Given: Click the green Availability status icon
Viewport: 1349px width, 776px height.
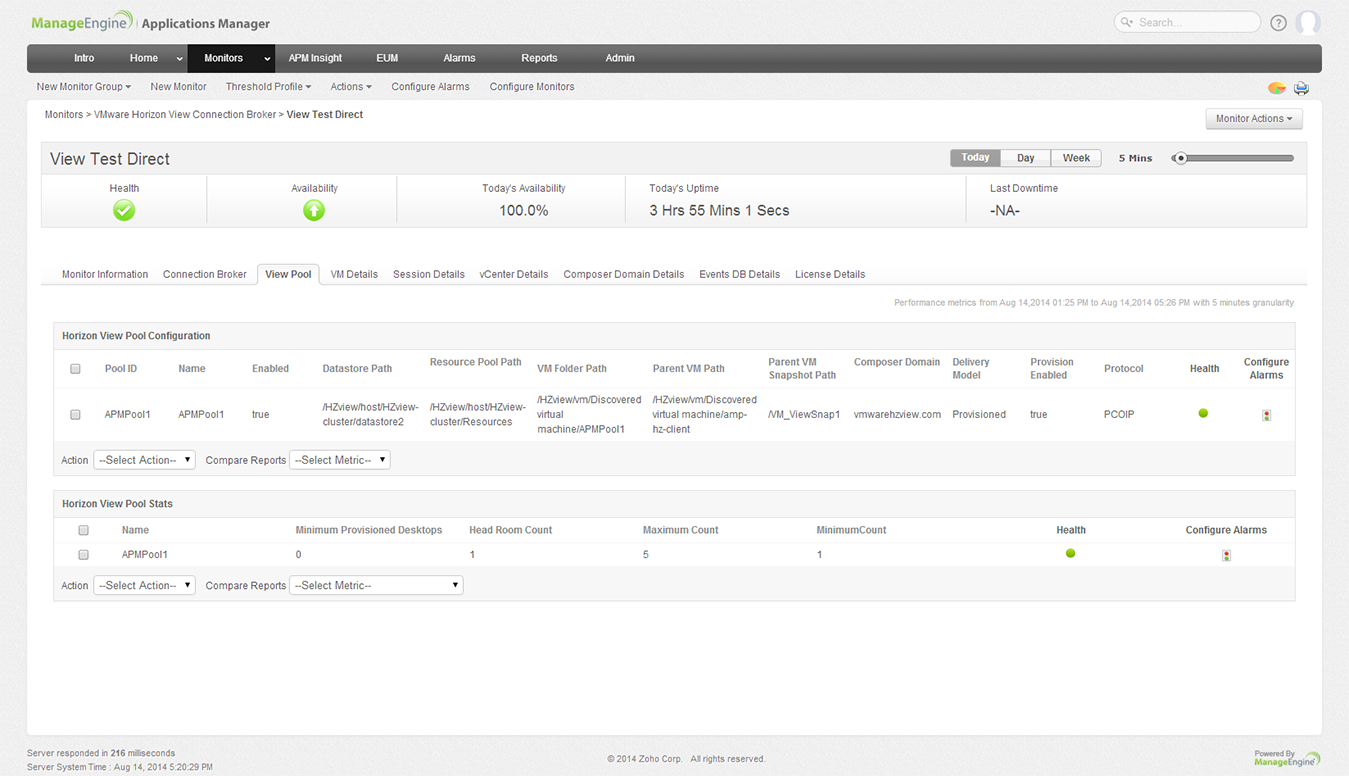Looking at the screenshot, I should [x=314, y=210].
